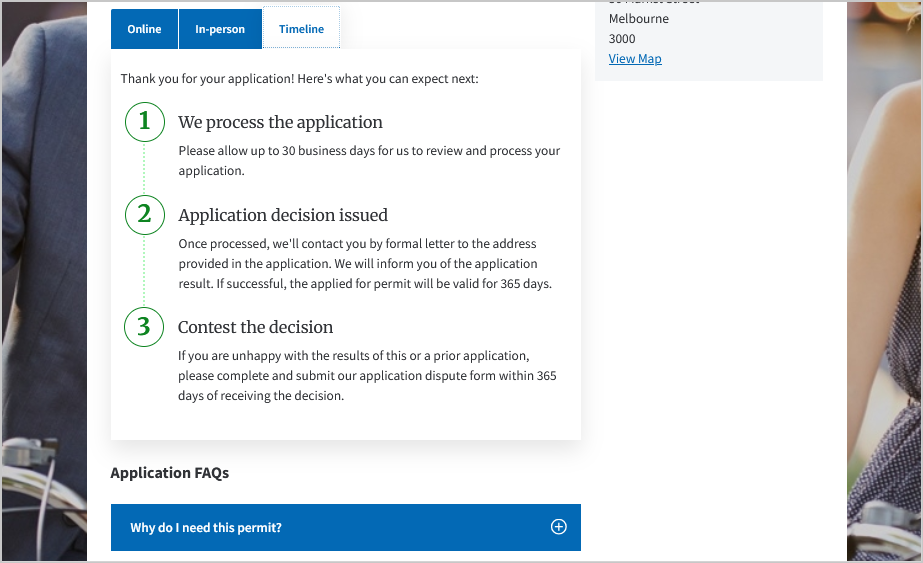Click the application dispute form paragraph

tap(367, 376)
